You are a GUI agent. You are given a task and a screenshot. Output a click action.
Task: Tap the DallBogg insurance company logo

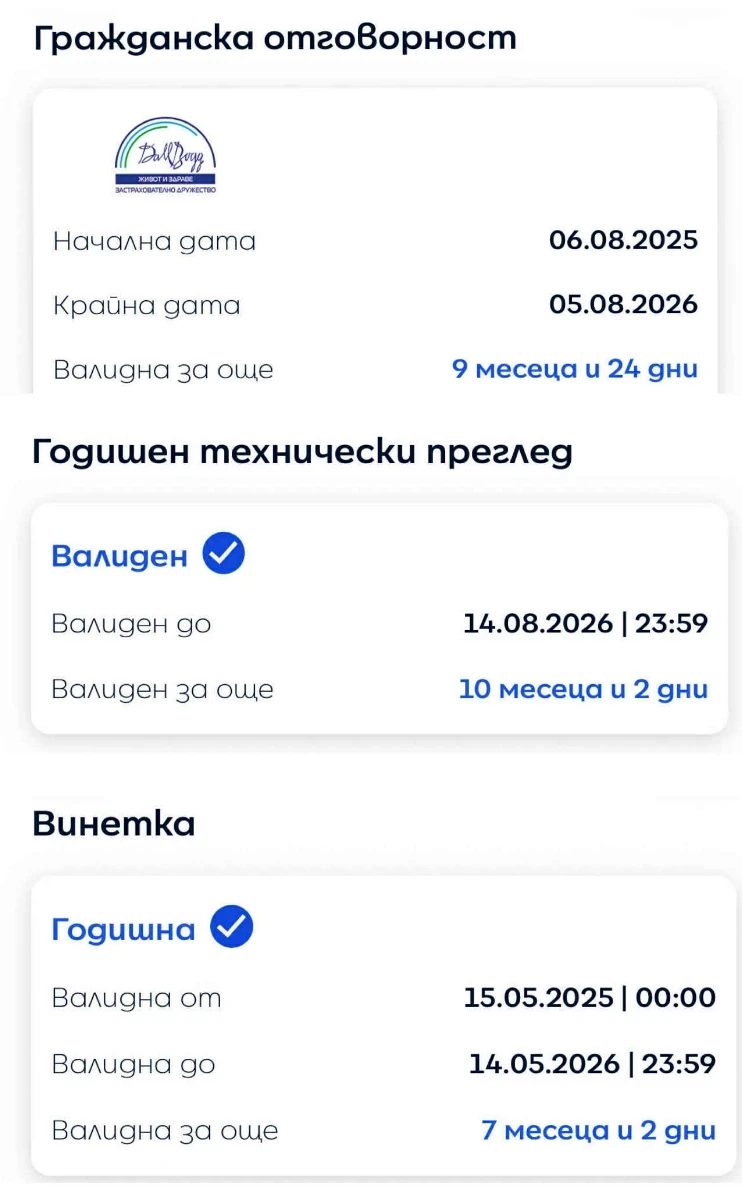pyautogui.click(x=165, y=156)
